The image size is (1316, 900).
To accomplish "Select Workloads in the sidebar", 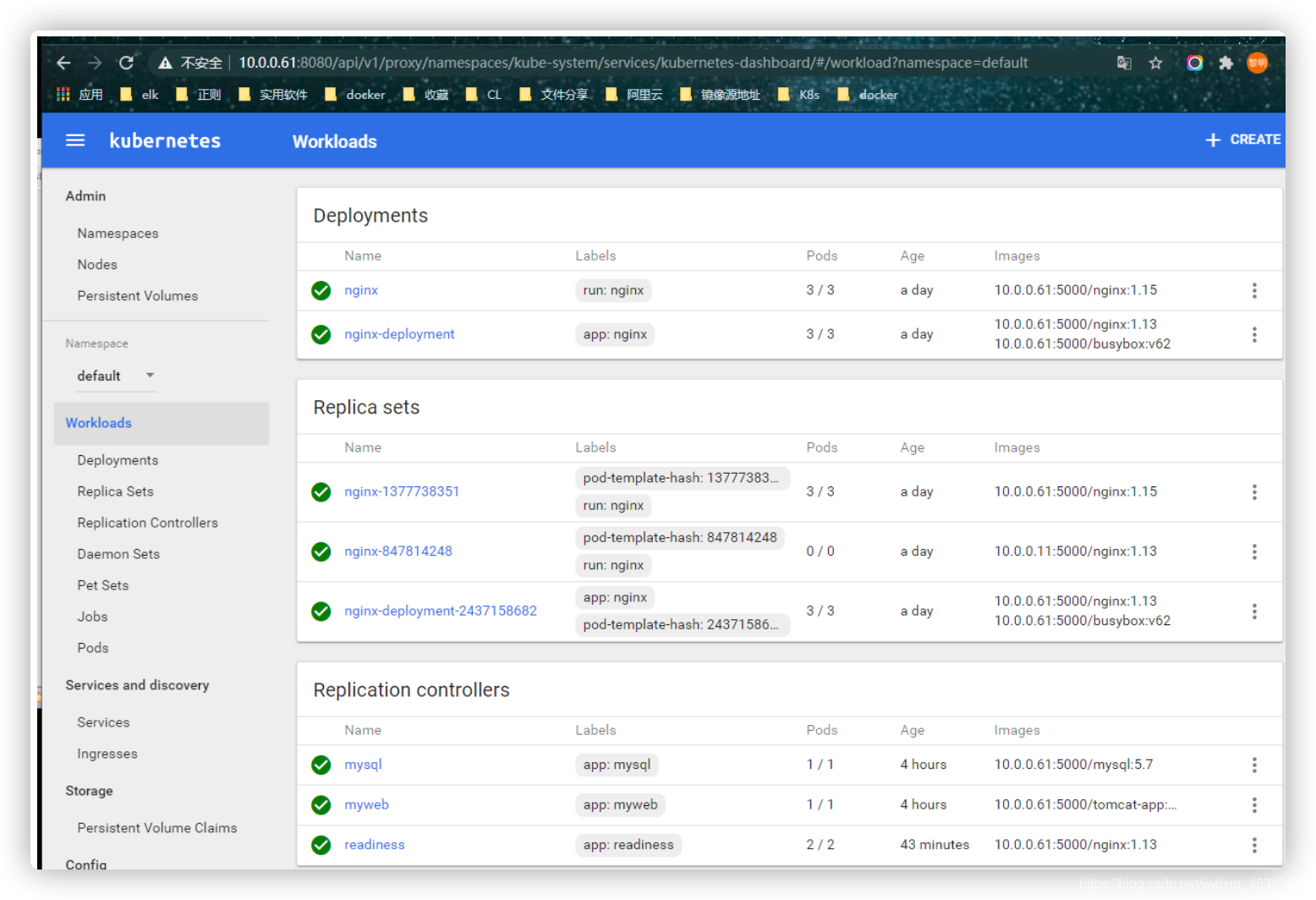I will 162,423.
